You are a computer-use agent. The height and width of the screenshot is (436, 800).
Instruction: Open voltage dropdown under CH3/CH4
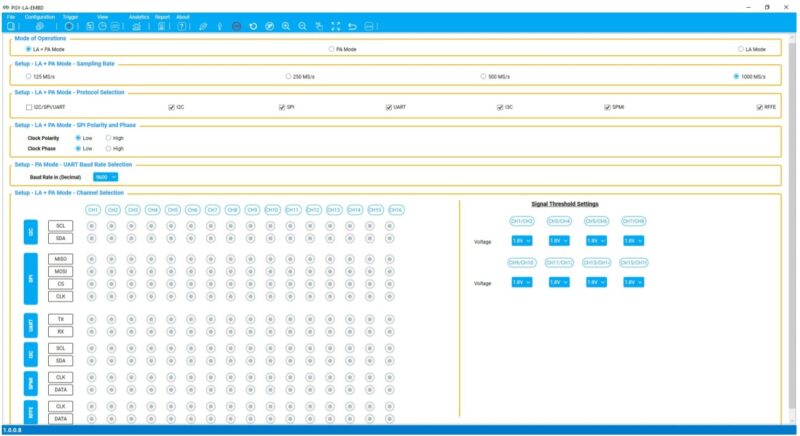(x=559, y=241)
